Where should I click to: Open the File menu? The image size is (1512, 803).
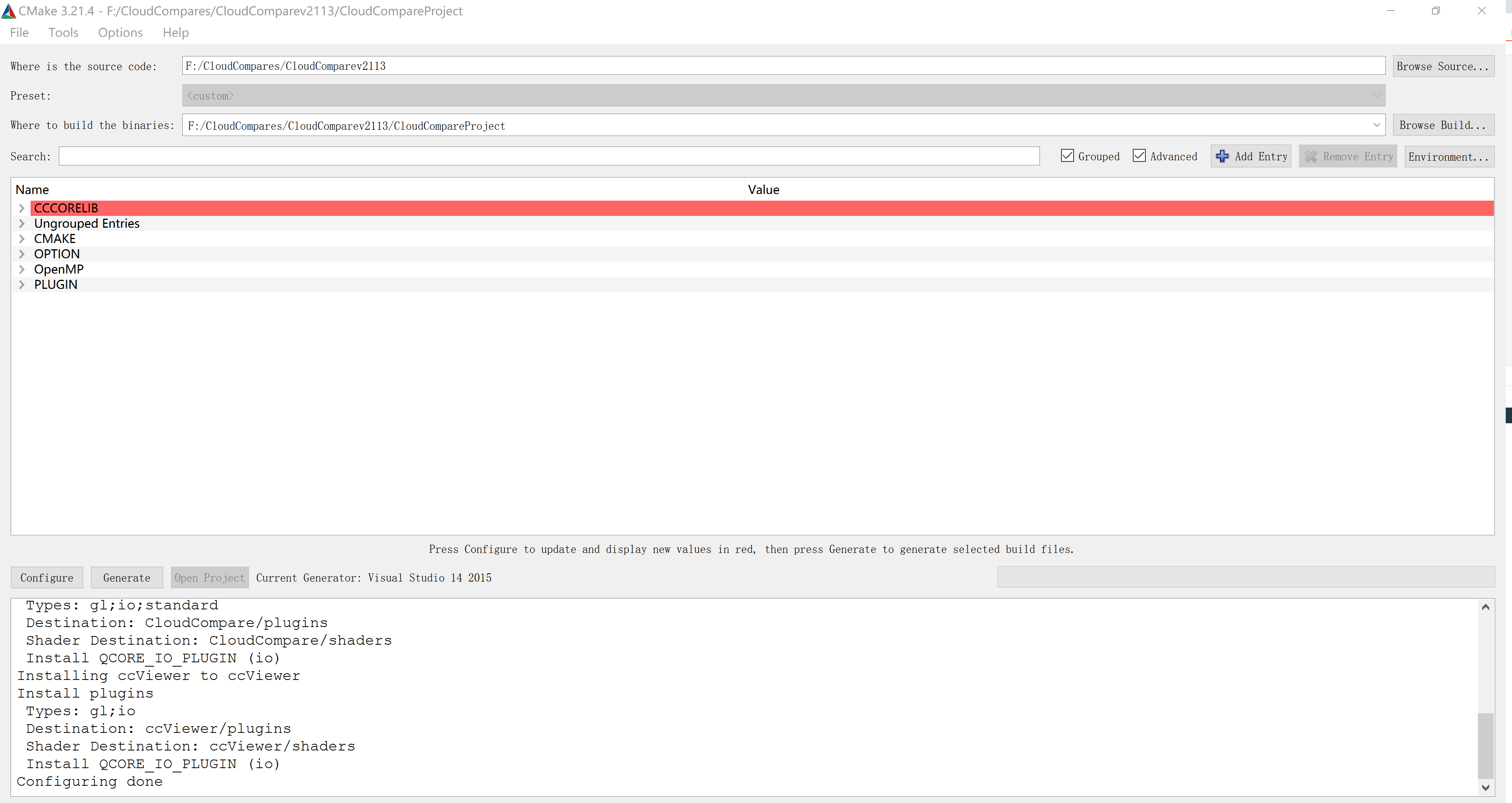click(19, 32)
